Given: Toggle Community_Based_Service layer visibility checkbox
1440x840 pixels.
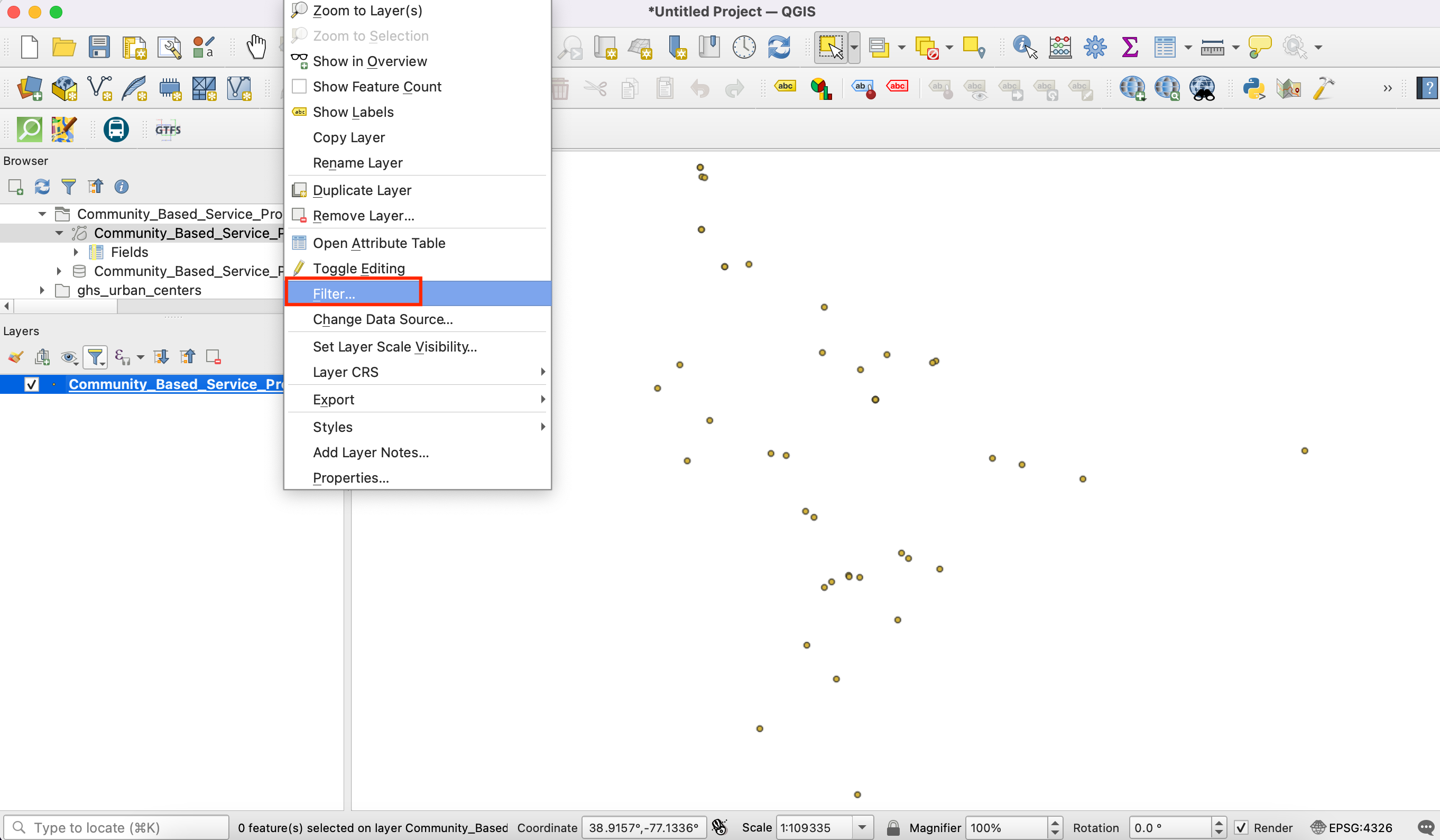Looking at the screenshot, I should tap(32, 384).
